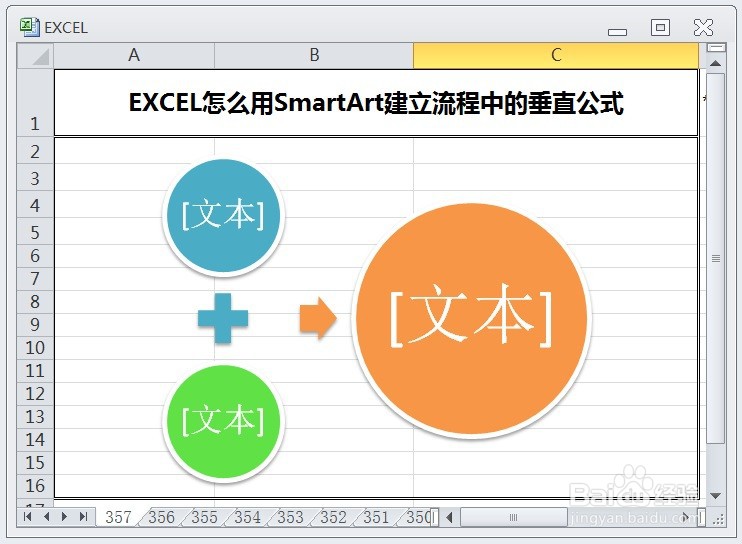Switch to sheet tab 353
The image size is (742, 544).
[x=290, y=517]
